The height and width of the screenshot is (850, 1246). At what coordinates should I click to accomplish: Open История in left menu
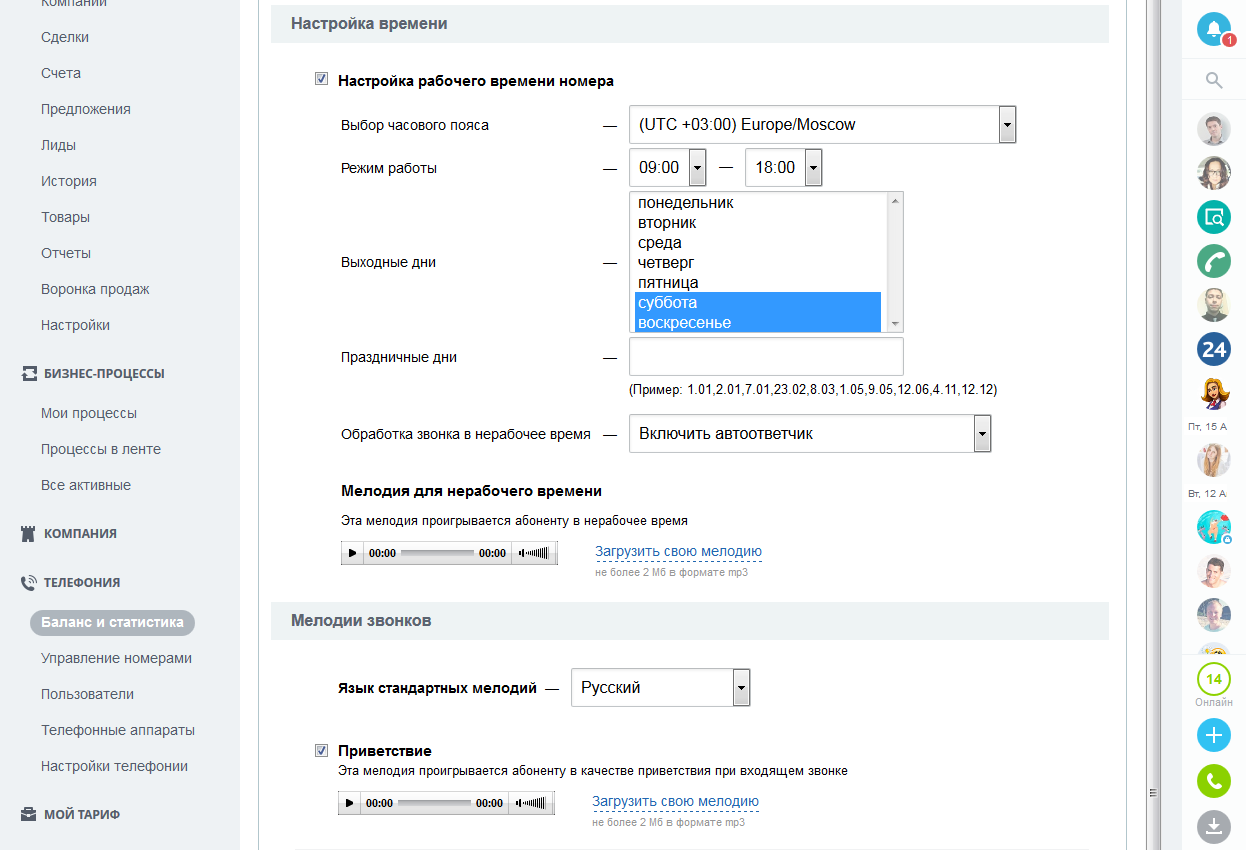[69, 181]
